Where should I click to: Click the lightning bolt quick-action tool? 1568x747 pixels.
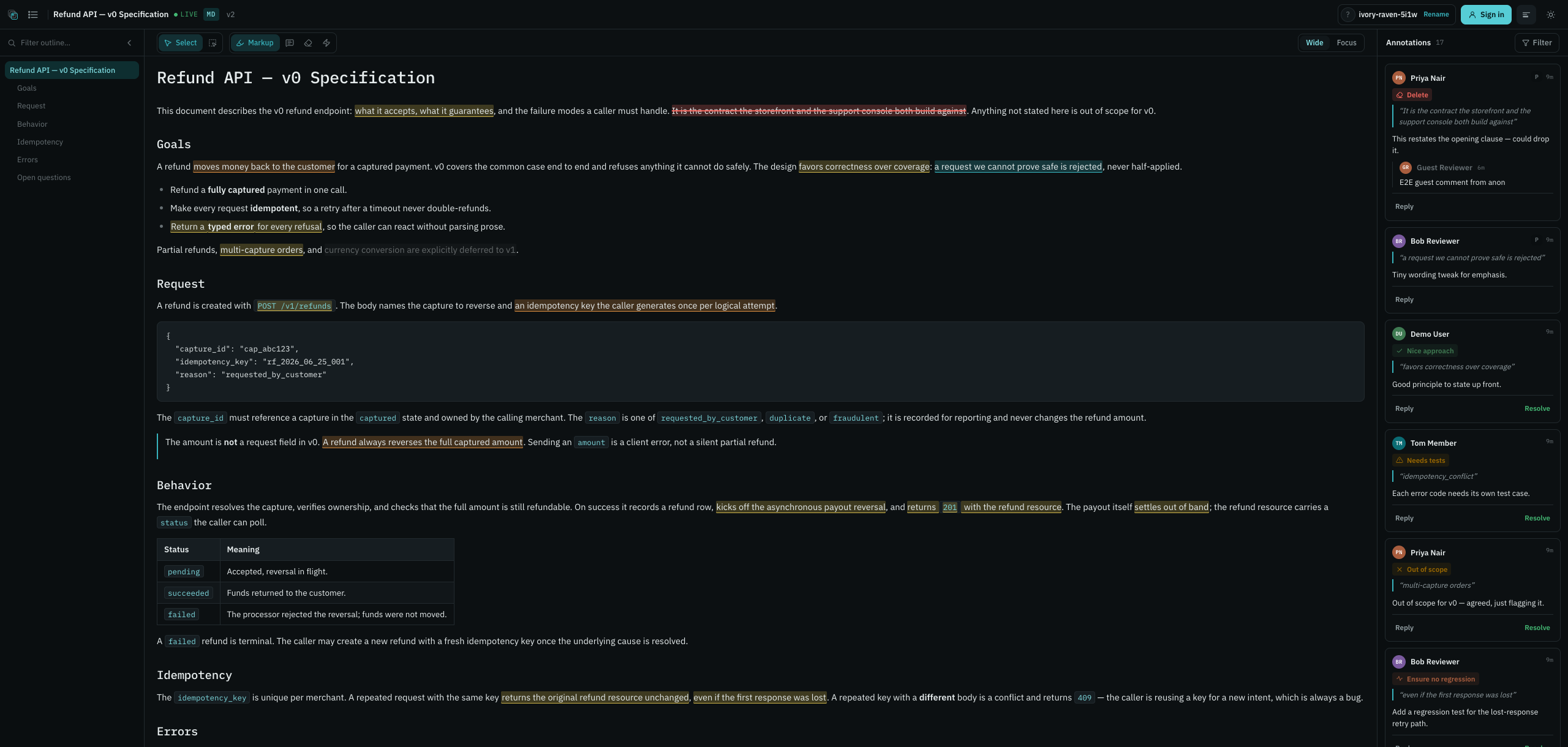326,43
